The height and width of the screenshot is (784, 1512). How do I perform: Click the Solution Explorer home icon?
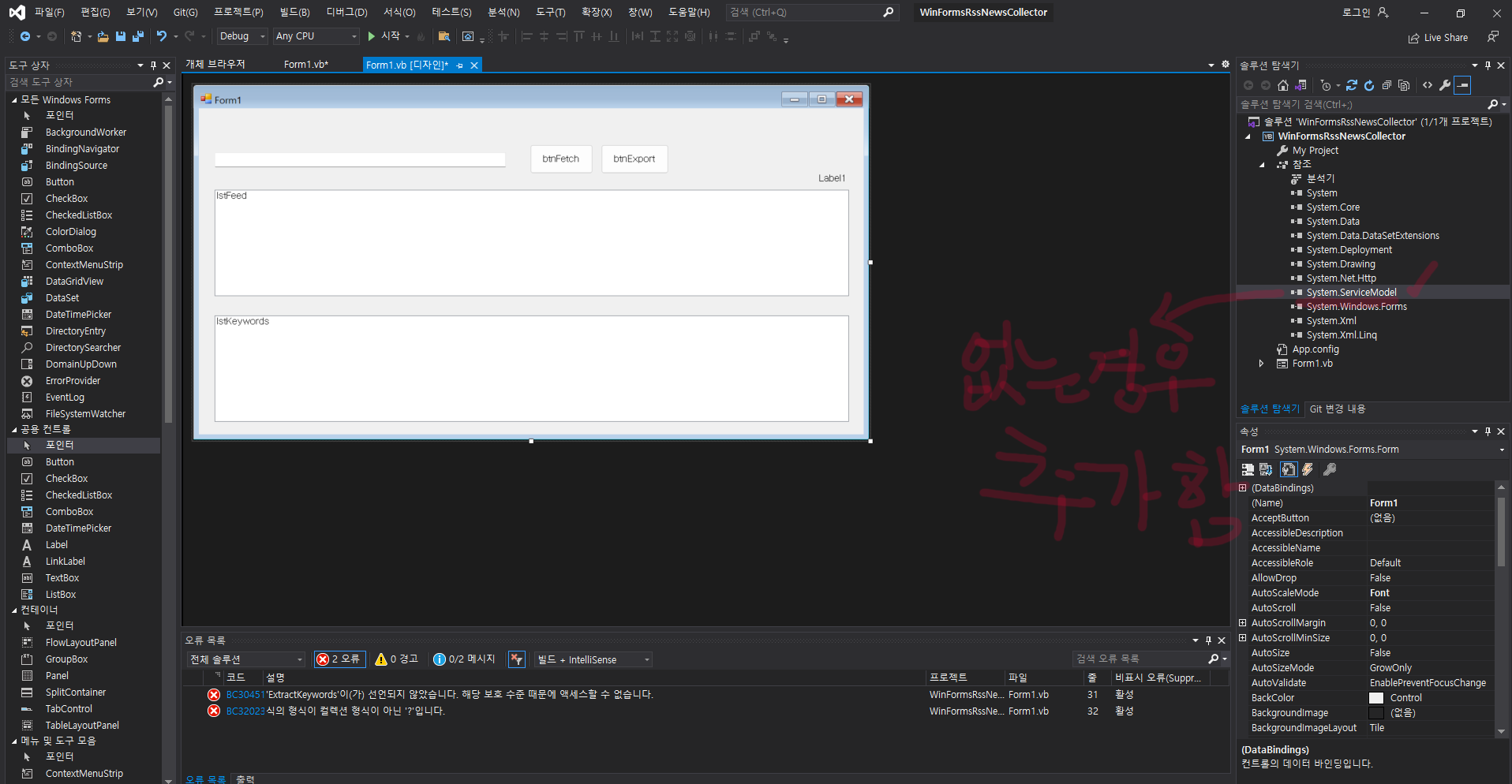pos(1283,85)
